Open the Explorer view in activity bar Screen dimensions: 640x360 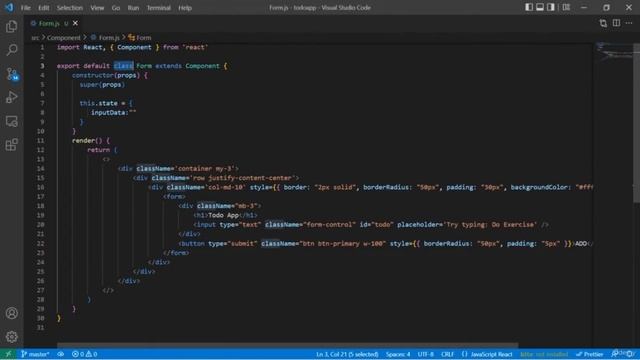[x=11, y=27]
